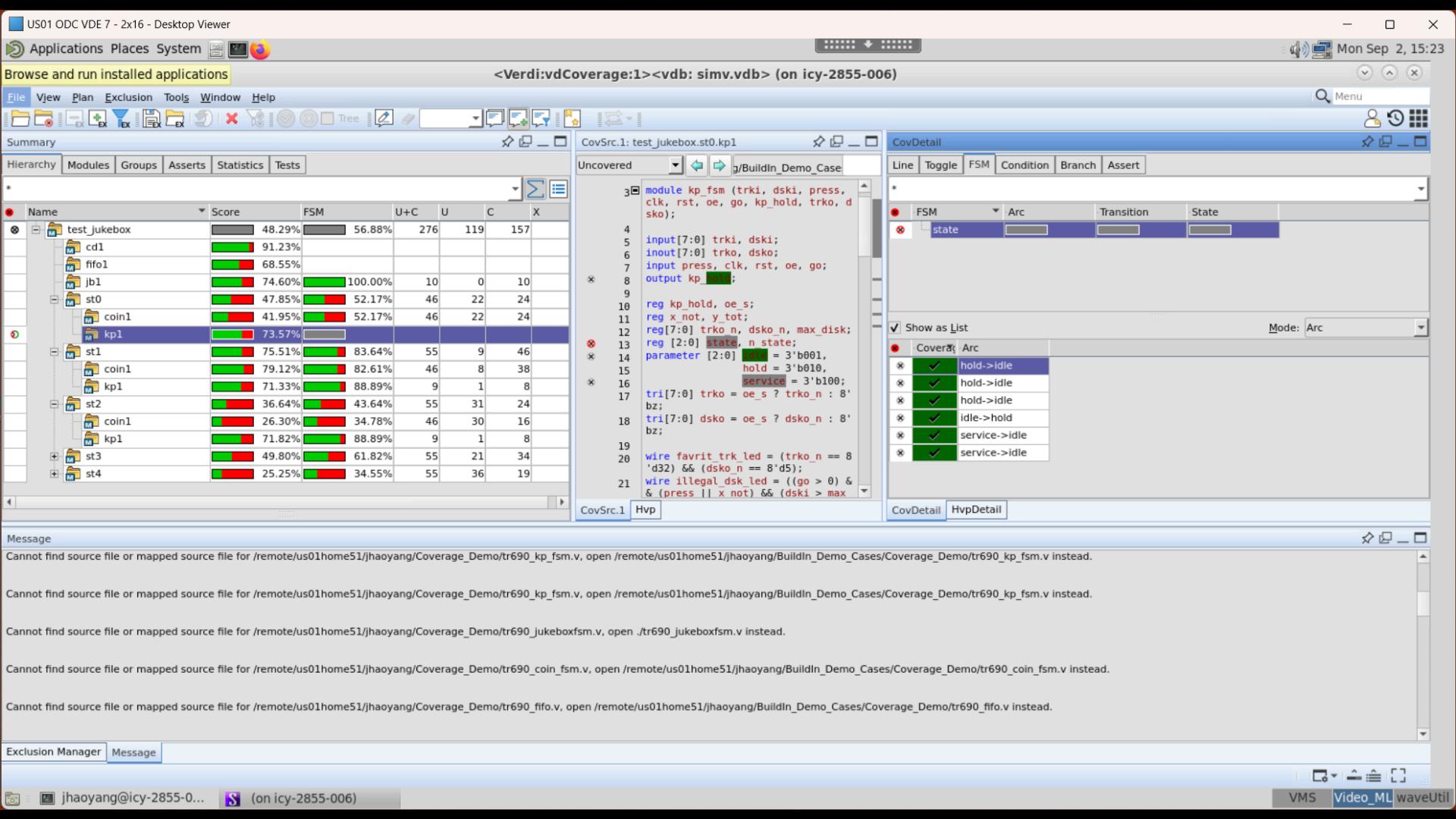The width and height of the screenshot is (1456, 819).
Task: Click the list view icon in Summary
Action: (559, 189)
